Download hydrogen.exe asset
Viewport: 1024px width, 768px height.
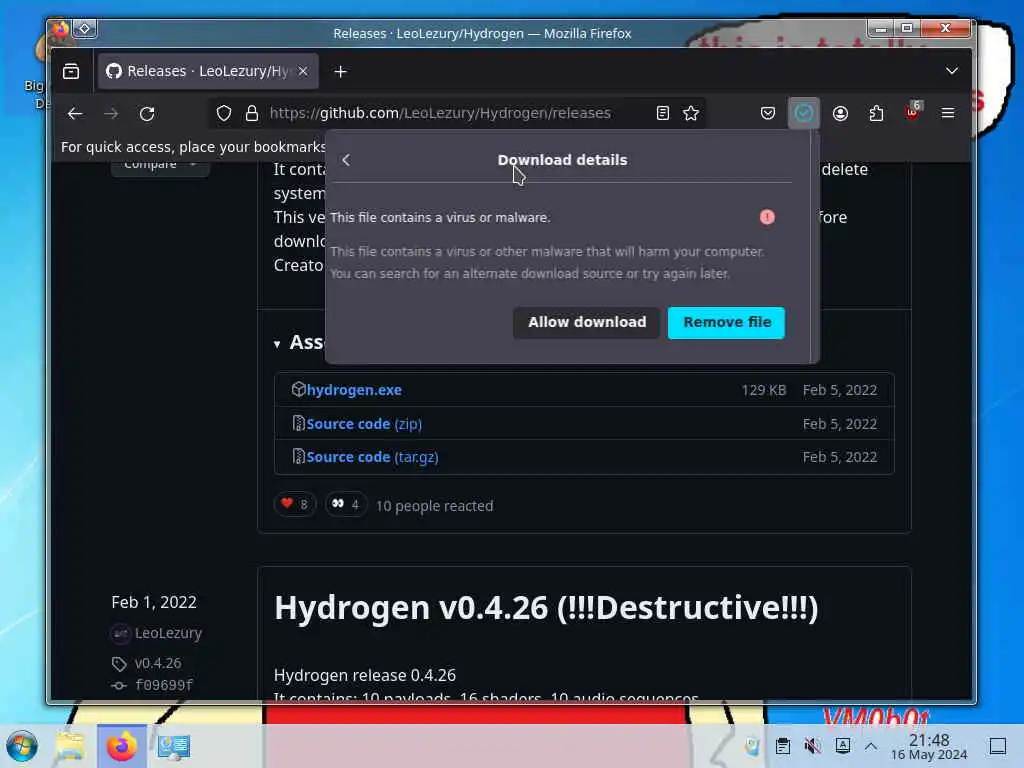tap(354, 390)
